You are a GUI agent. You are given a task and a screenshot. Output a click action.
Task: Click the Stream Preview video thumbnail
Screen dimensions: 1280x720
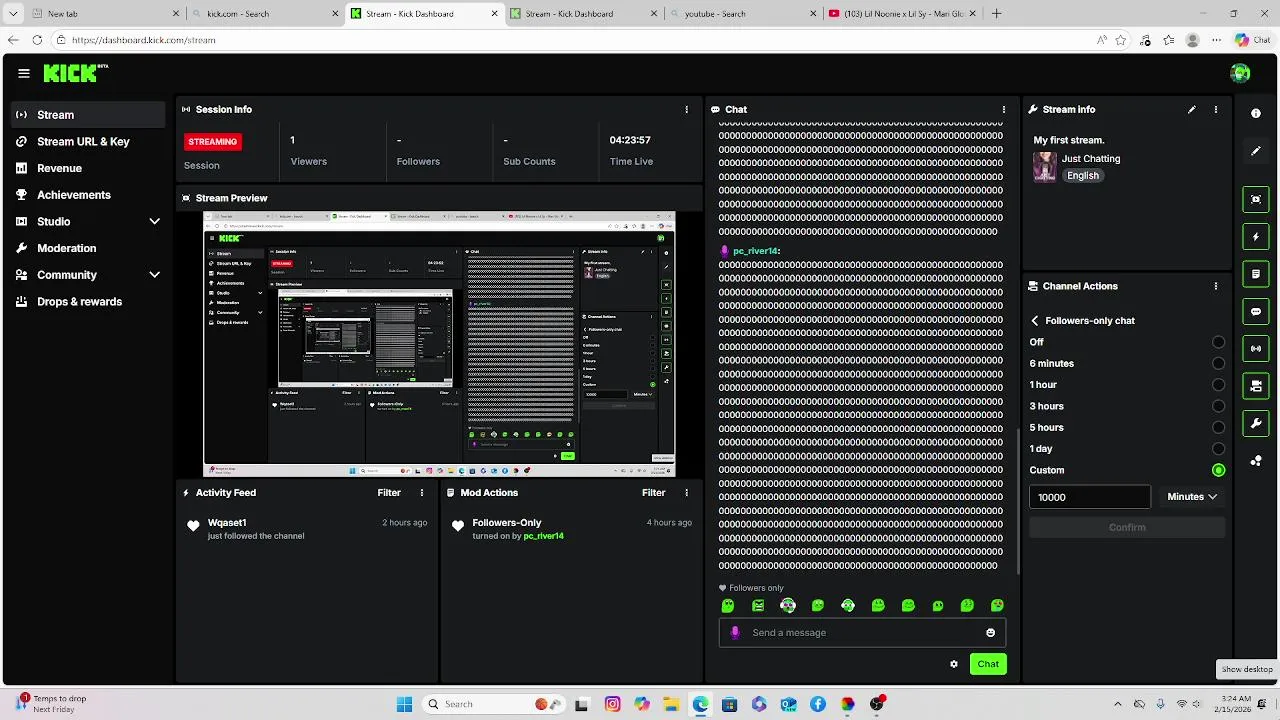[439, 344]
